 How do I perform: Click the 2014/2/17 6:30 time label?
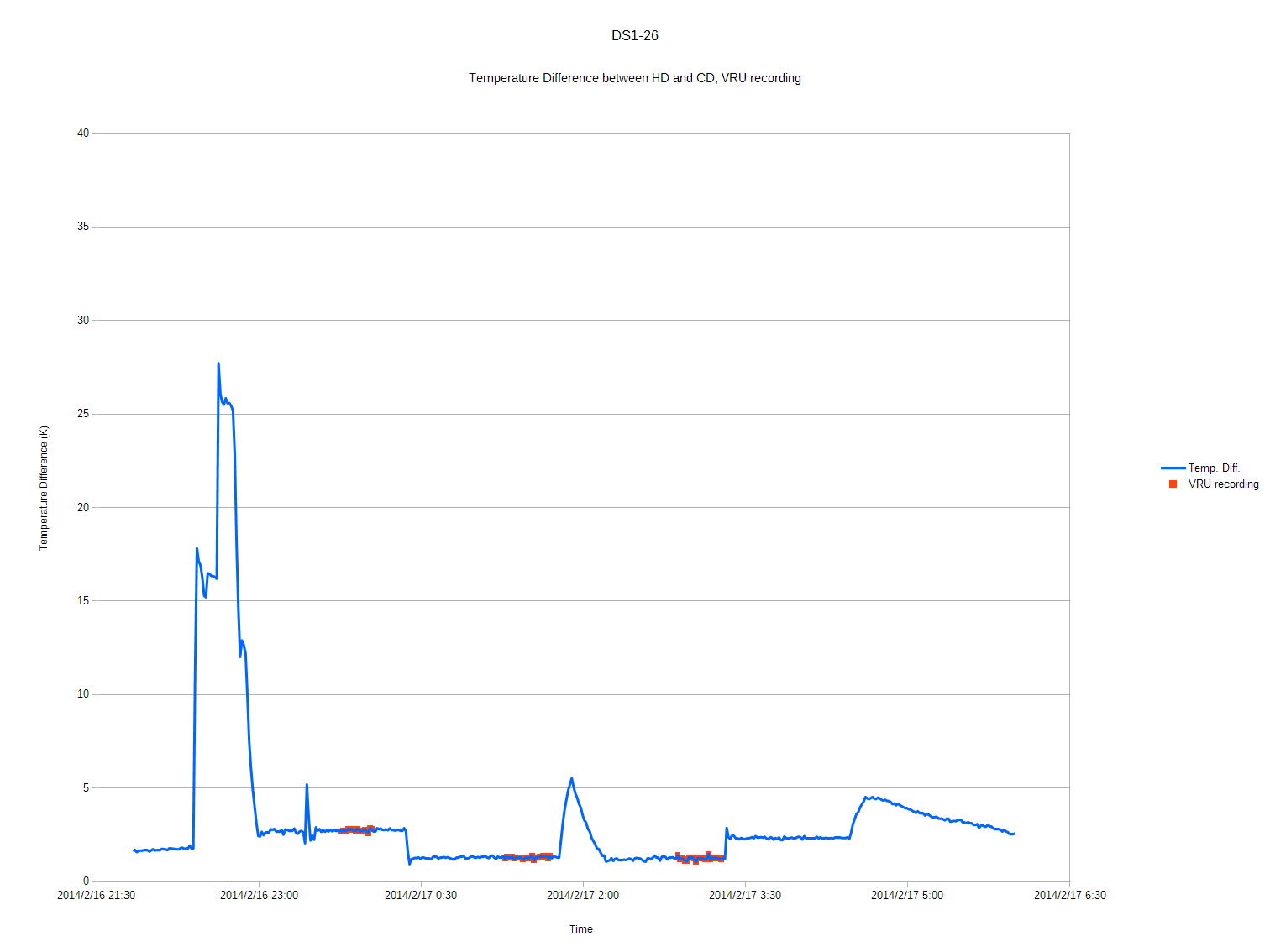[x=1069, y=896]
